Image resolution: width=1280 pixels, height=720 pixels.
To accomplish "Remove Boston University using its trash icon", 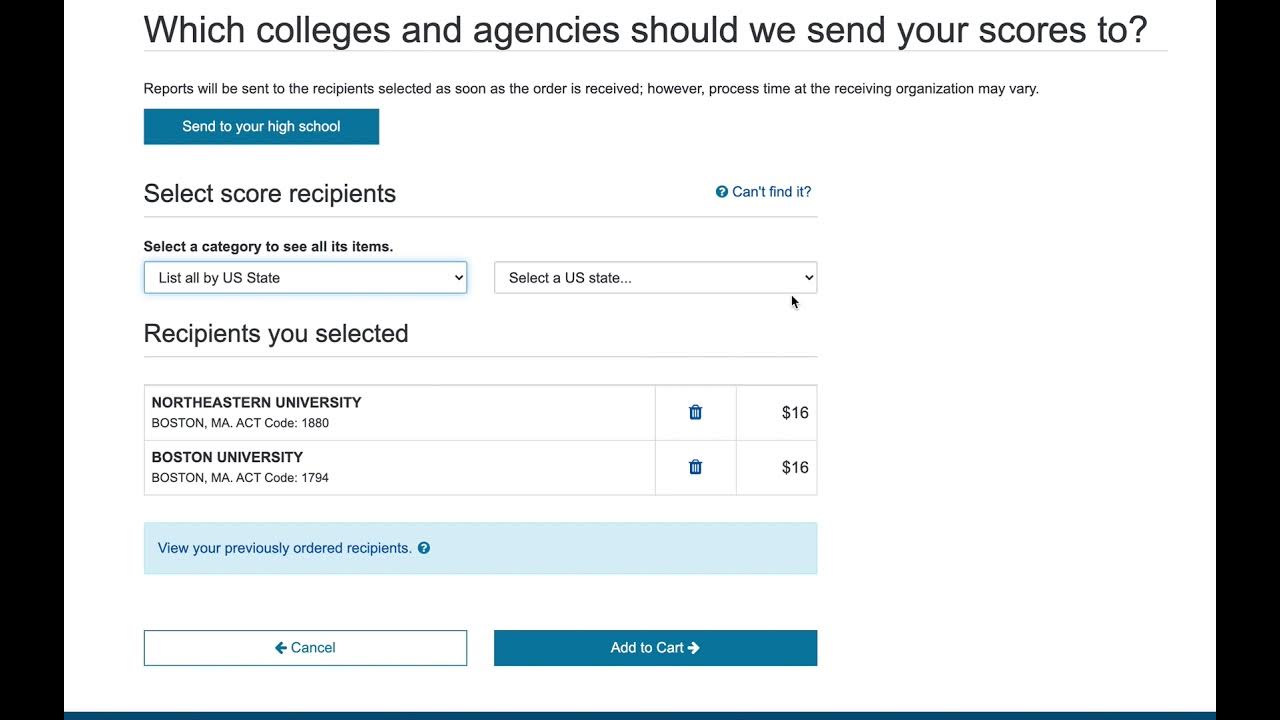I will [x=695, y=467].
